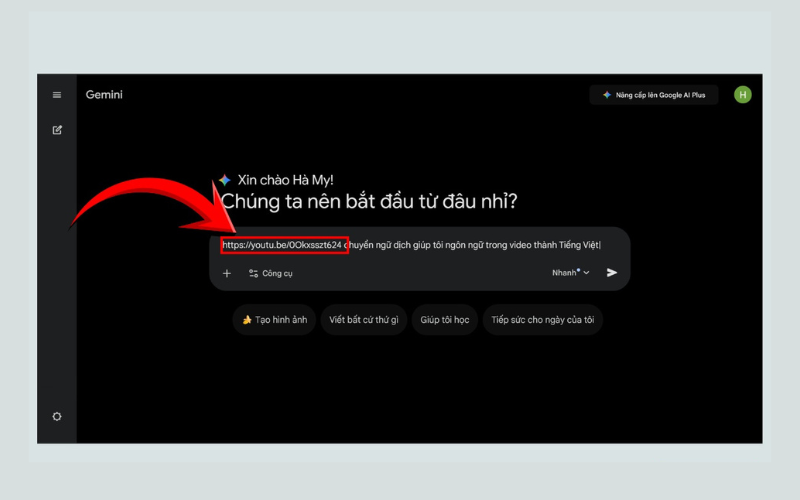800x500 pixels.
Task: Send the prompt with arrow icon
Action: 612,272
